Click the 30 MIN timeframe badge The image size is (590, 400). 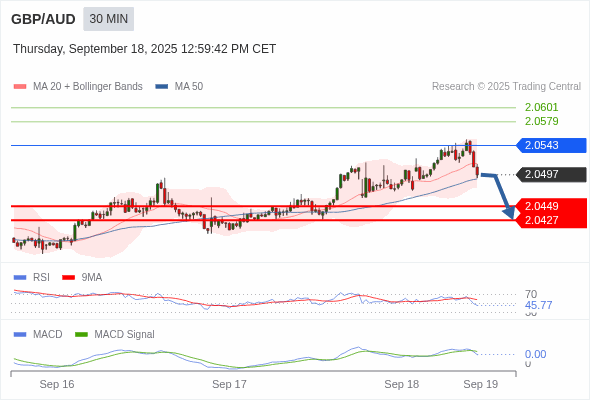click(x=108, y=19)
